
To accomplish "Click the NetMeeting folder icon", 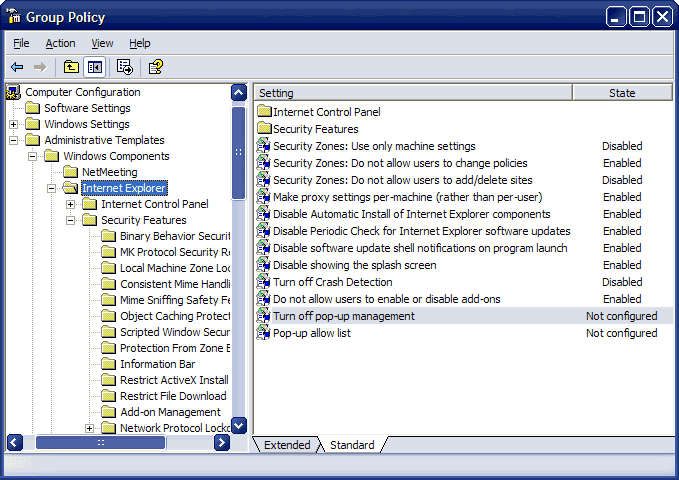I will [x=71, y=172].
